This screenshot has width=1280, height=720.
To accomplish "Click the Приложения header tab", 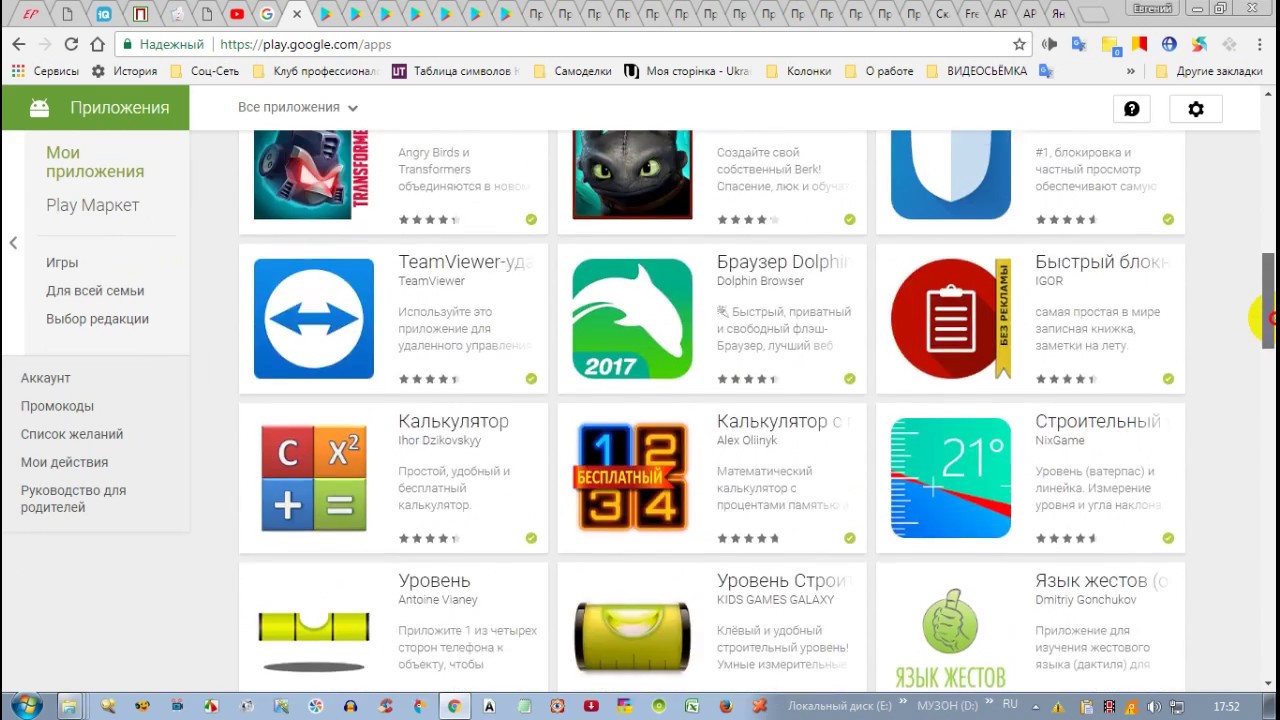I will (x=95, y=108).
